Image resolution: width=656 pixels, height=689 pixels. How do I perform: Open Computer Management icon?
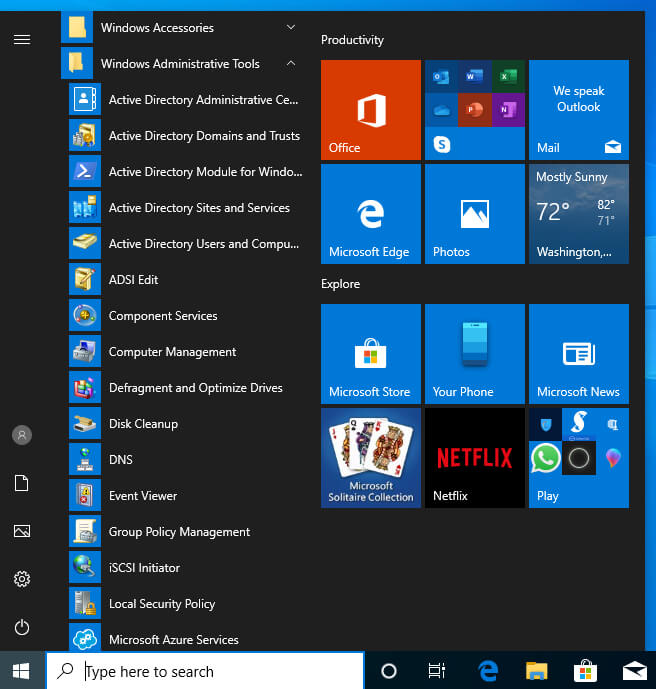pyautogui.click(x=85, y=352)
